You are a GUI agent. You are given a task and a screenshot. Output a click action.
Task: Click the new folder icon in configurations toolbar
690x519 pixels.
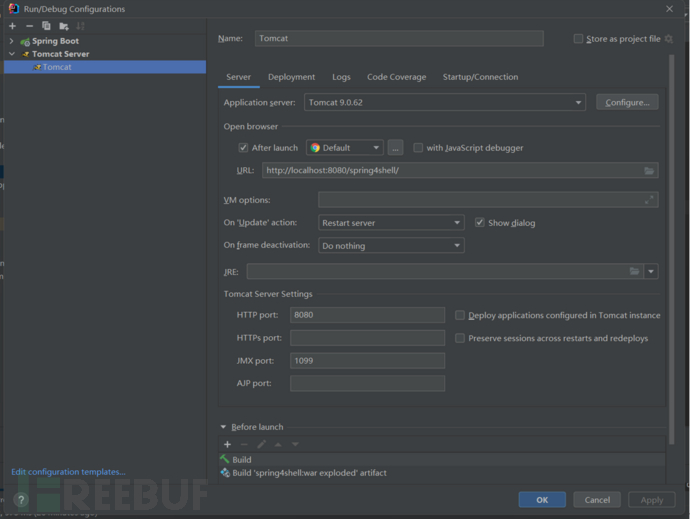[64, 26]
